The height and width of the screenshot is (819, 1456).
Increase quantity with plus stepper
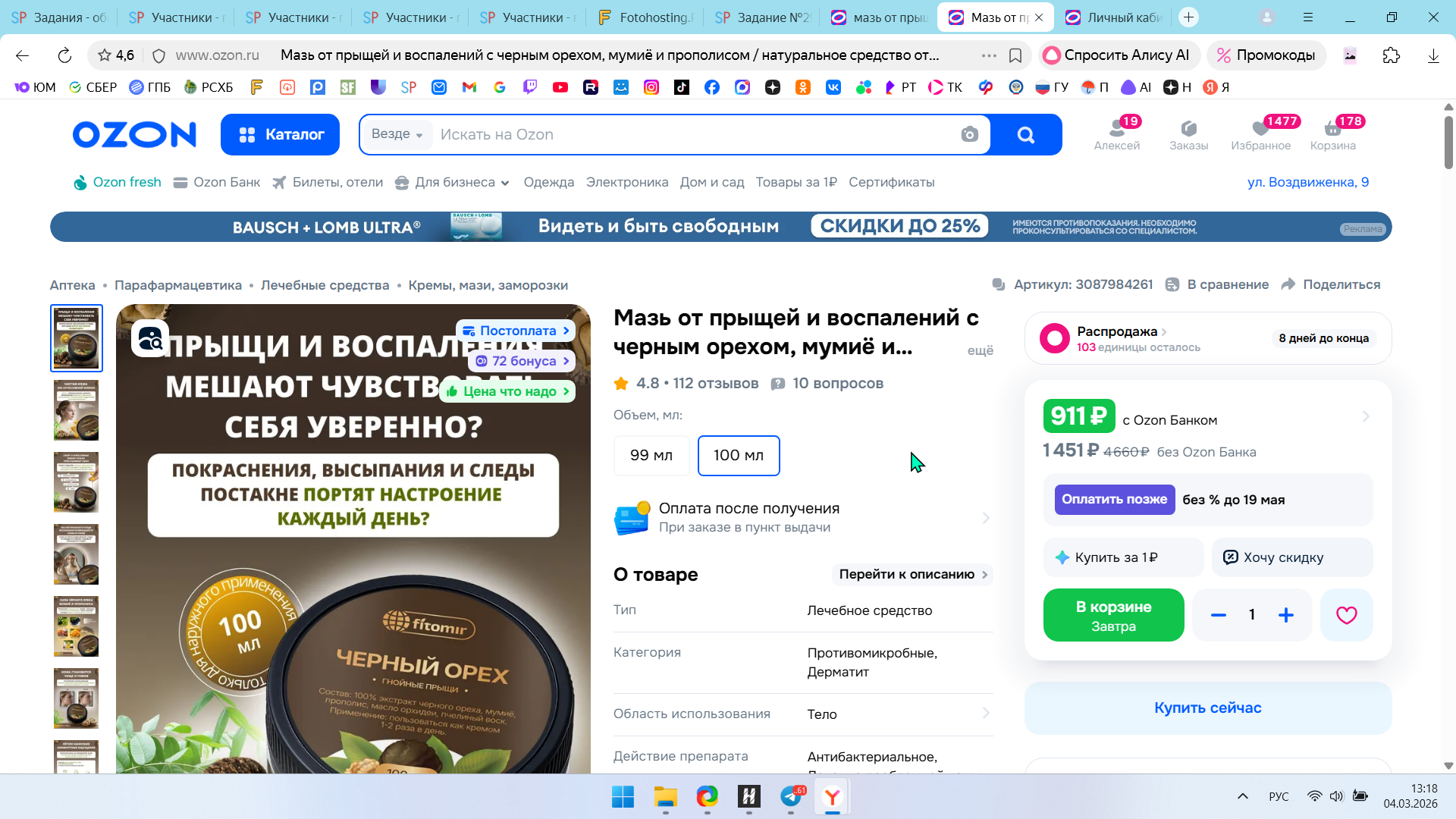coord(1285,615)
